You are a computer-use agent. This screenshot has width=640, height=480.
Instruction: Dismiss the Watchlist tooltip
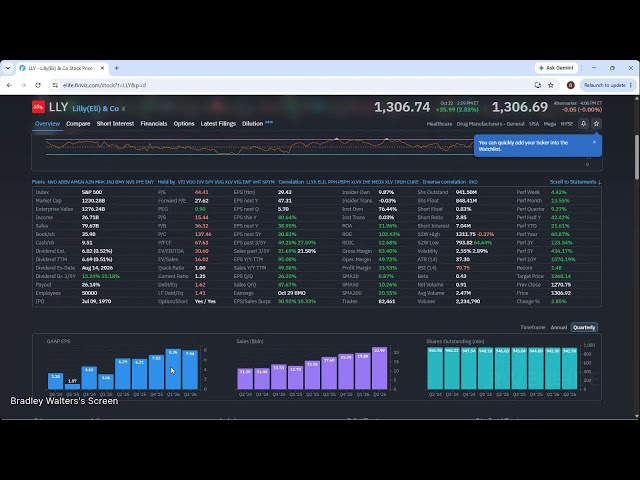point(594,142)
